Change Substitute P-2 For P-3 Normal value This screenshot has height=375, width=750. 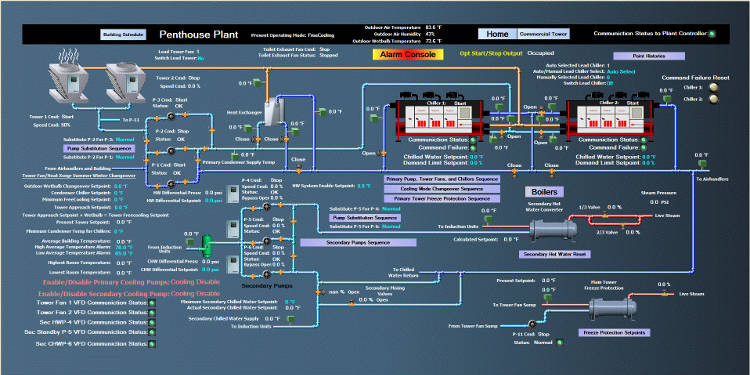pos(125,140)
